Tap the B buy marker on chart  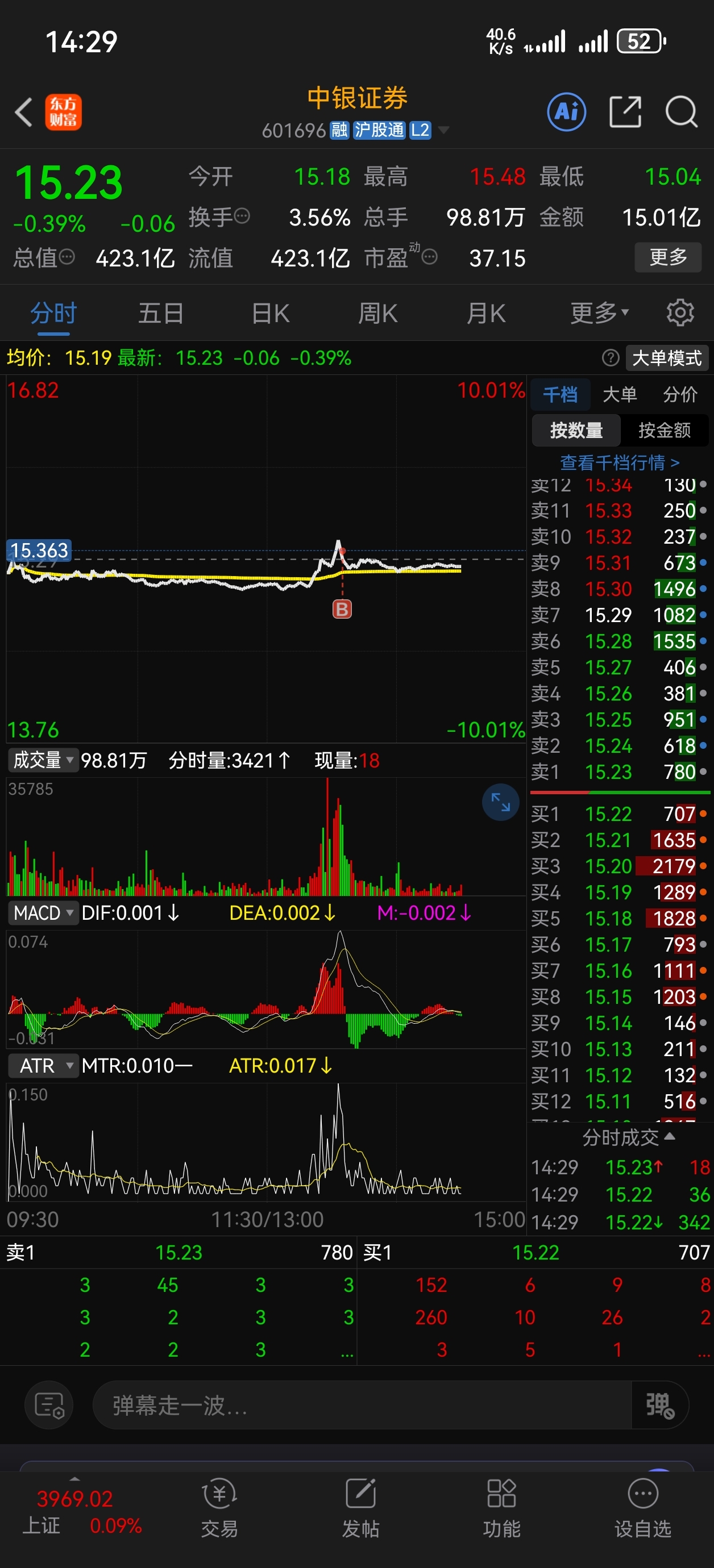[342, 608]
